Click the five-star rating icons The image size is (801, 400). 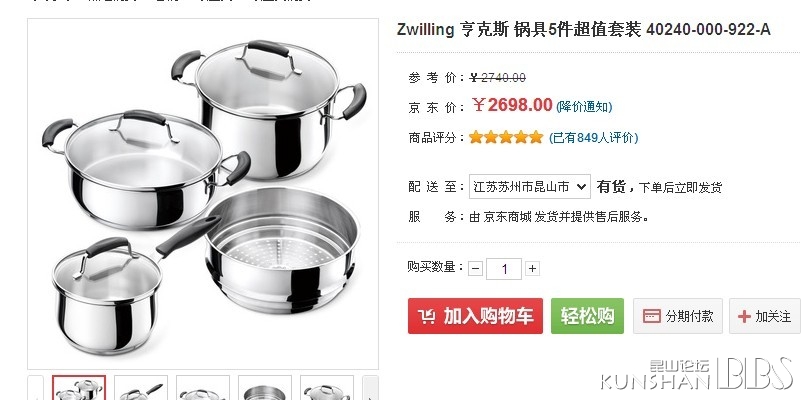tap(506, 137)
